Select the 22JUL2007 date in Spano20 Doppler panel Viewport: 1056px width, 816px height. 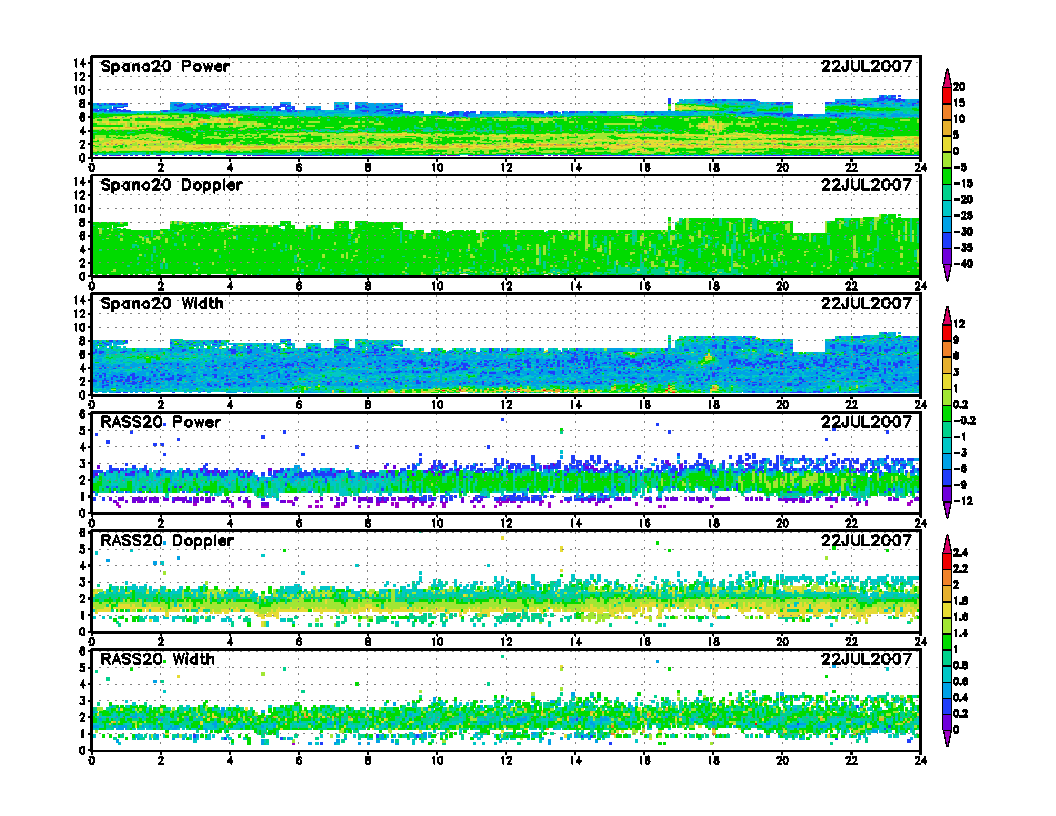pos(866,185)
